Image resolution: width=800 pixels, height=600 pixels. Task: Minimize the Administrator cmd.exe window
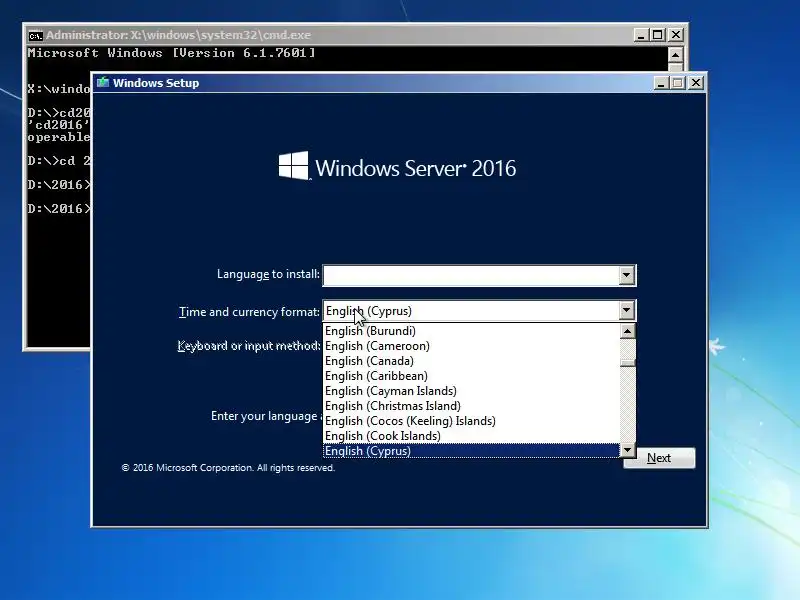(x=641, y=35)
